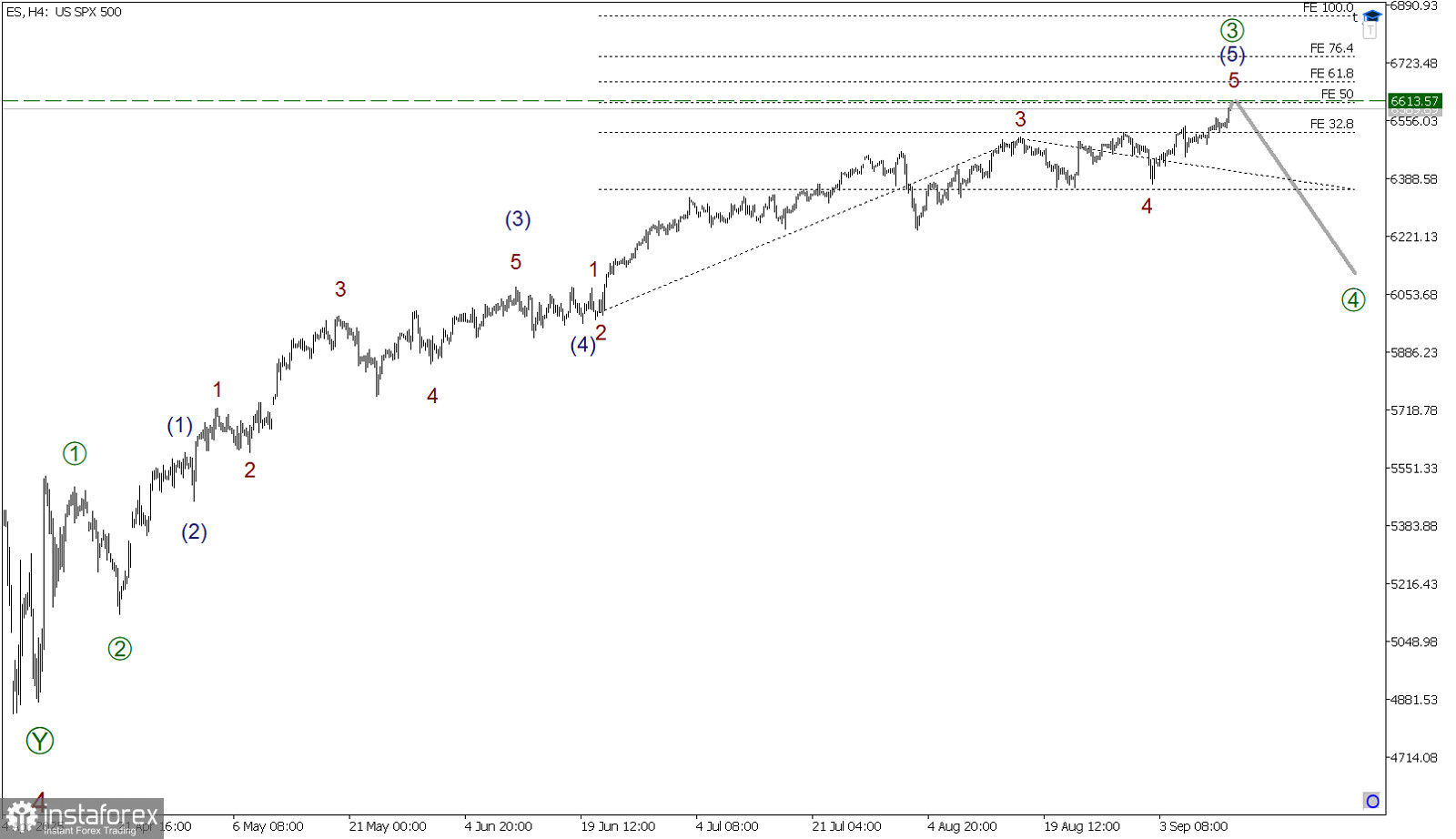Click price axis value 4714.08
The image size is (1456, 839).
[x=1413, y=757]
